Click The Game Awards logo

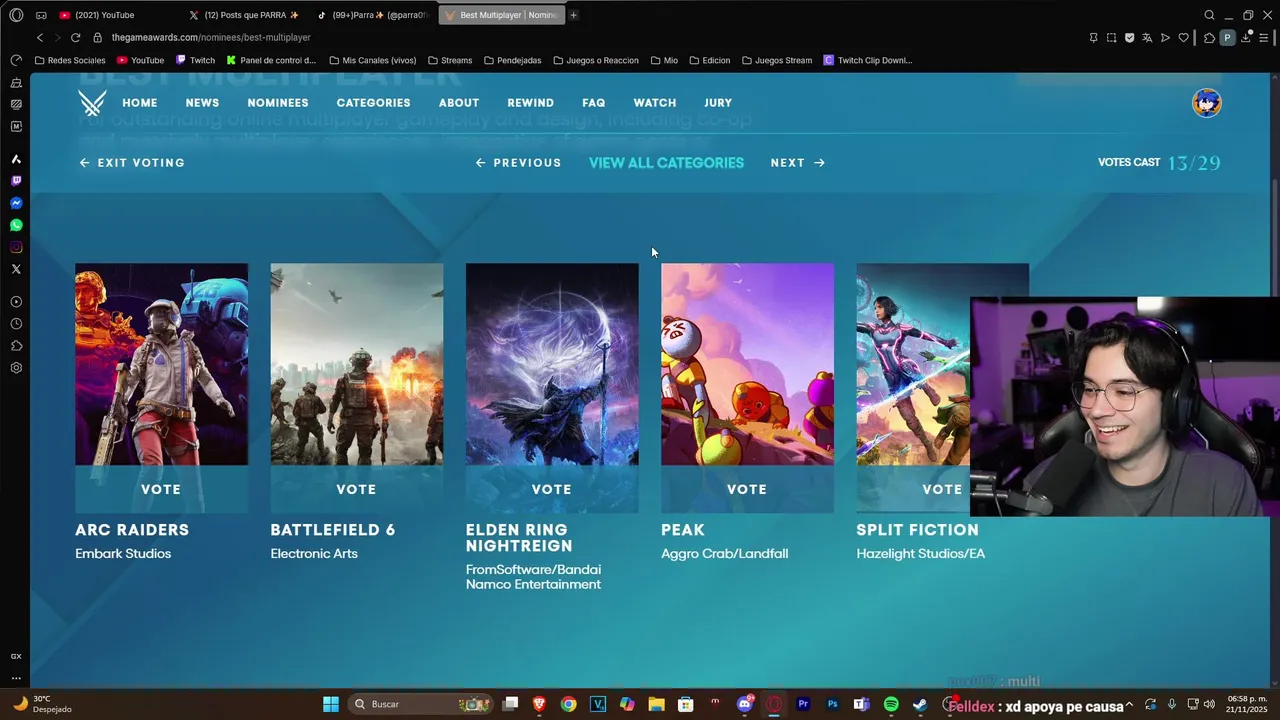[x=92, y=103]
